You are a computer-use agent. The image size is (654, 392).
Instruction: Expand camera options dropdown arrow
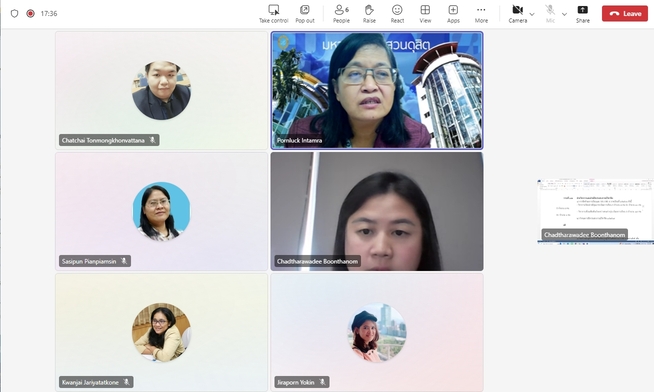532,14
